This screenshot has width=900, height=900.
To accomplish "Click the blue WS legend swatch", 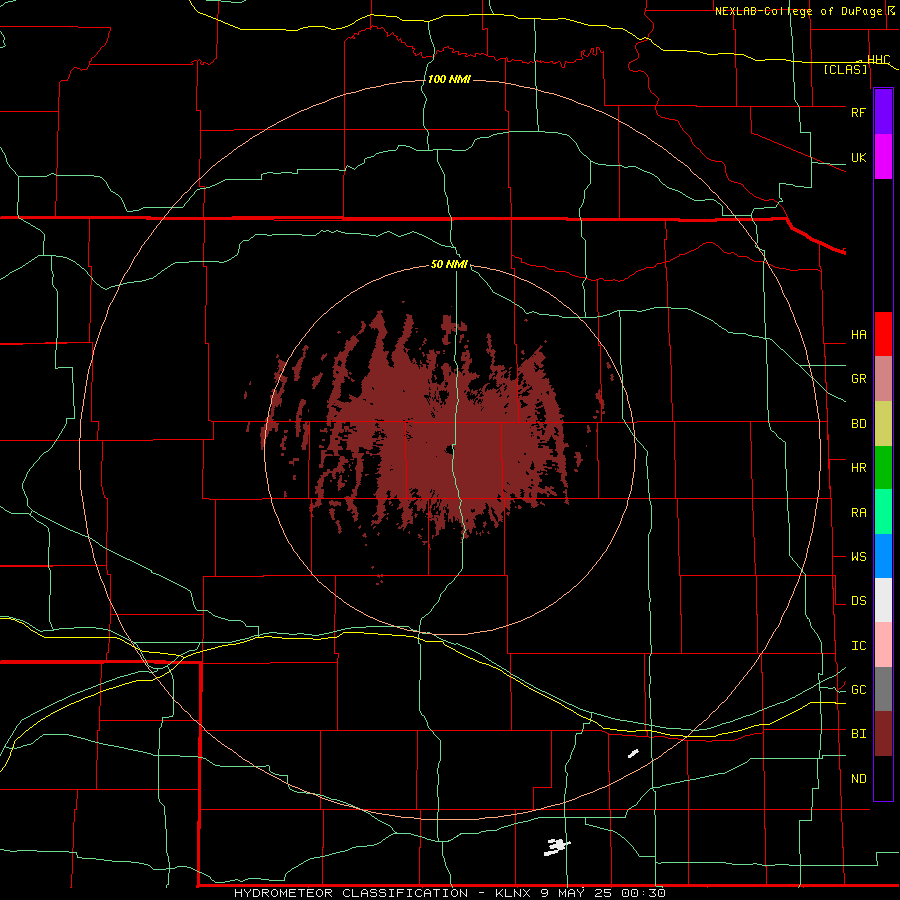I will pos(883,556).
